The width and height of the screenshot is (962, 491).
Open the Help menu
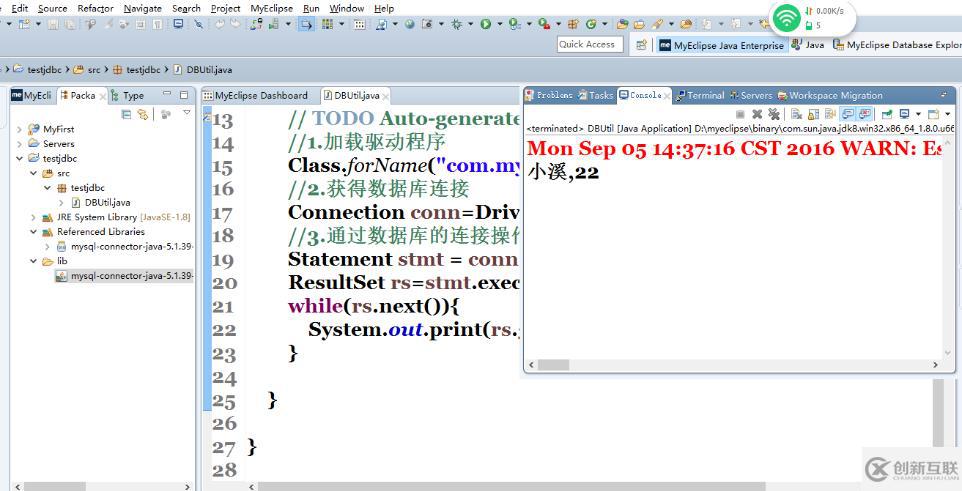384,9
